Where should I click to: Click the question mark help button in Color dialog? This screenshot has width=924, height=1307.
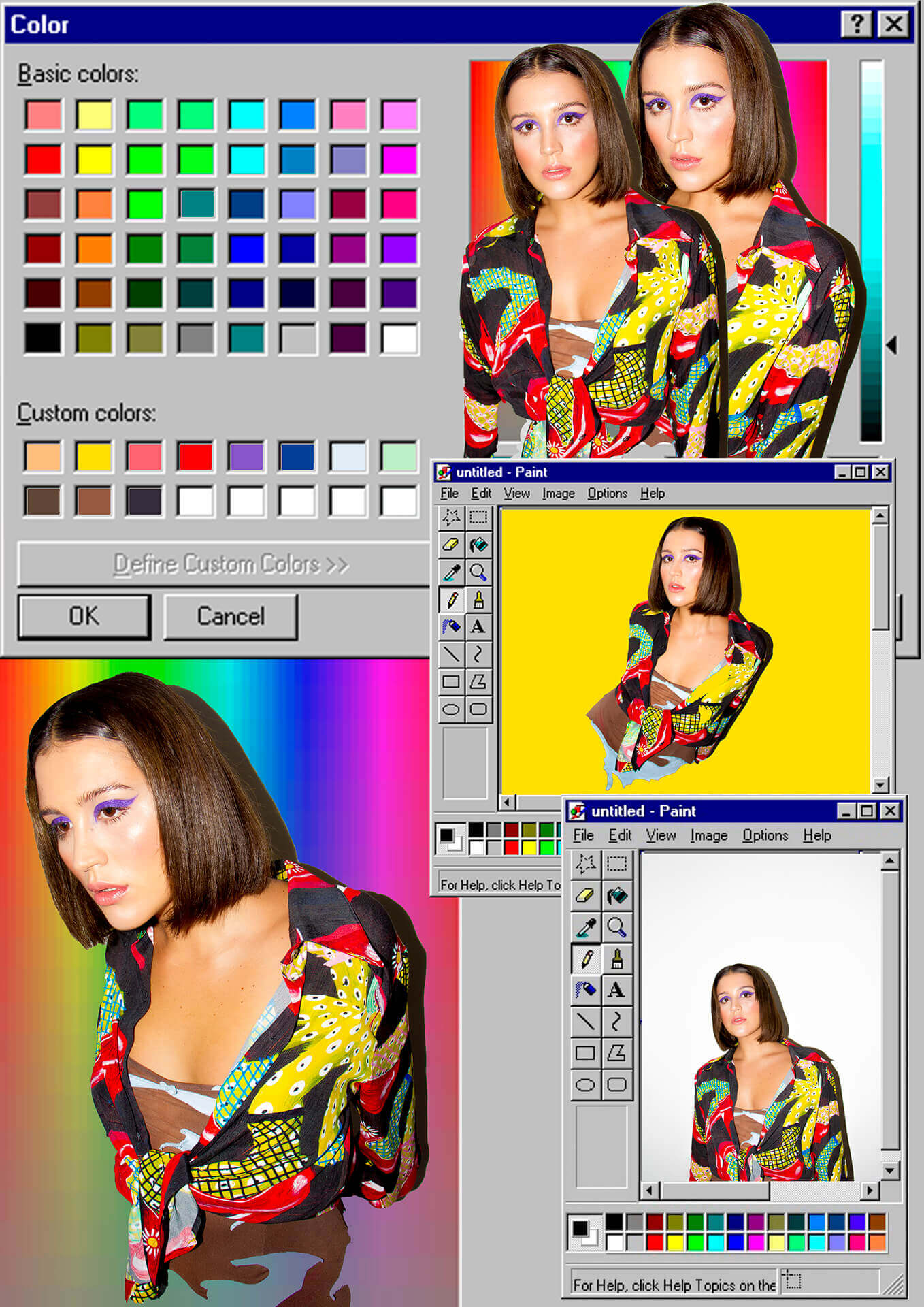tap(857, 25)
